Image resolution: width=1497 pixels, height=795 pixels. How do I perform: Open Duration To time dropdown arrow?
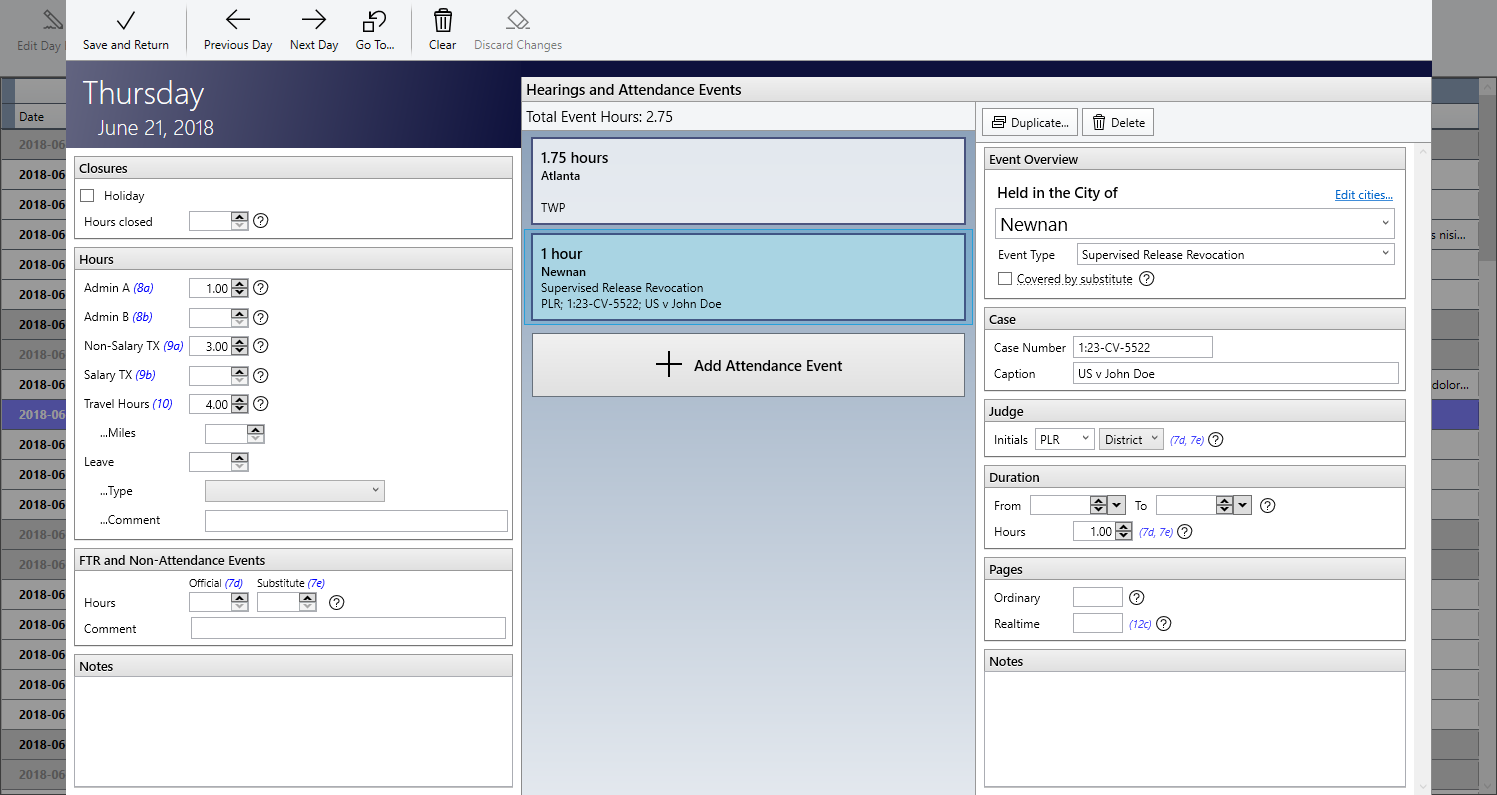(1243, 506)
